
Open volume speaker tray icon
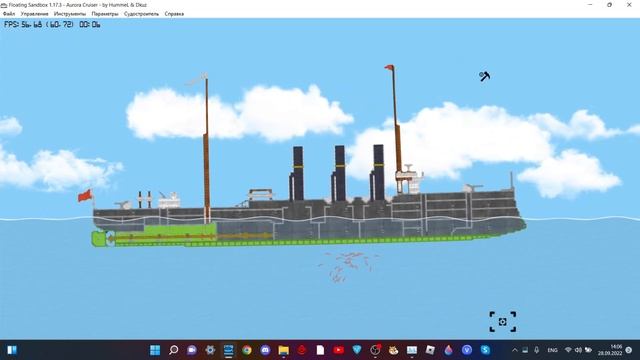click(578, 350)
